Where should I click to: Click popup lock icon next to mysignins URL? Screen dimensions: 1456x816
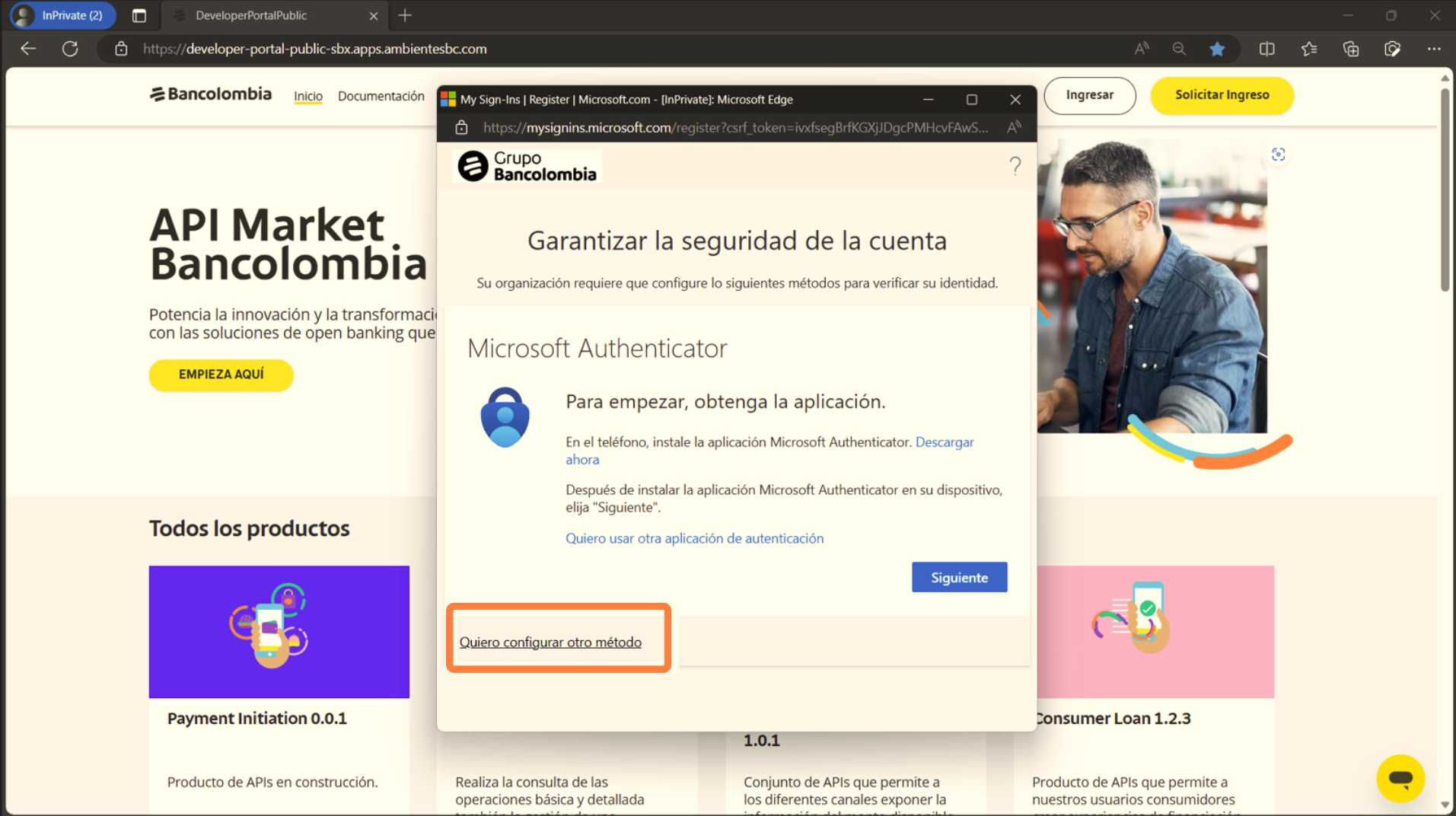[461, 128]
